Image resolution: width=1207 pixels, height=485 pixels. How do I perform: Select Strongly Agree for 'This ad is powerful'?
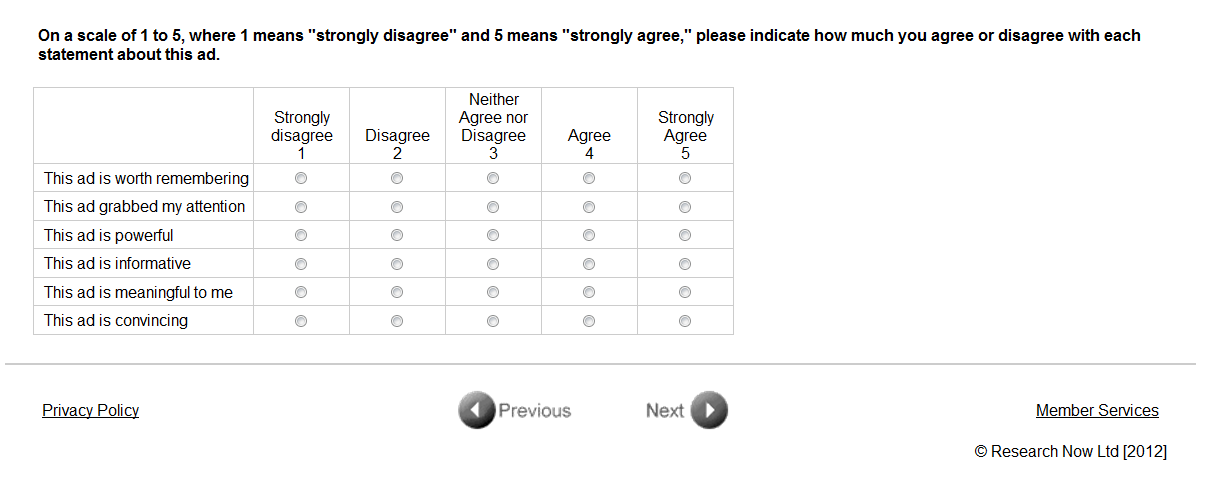685,235
